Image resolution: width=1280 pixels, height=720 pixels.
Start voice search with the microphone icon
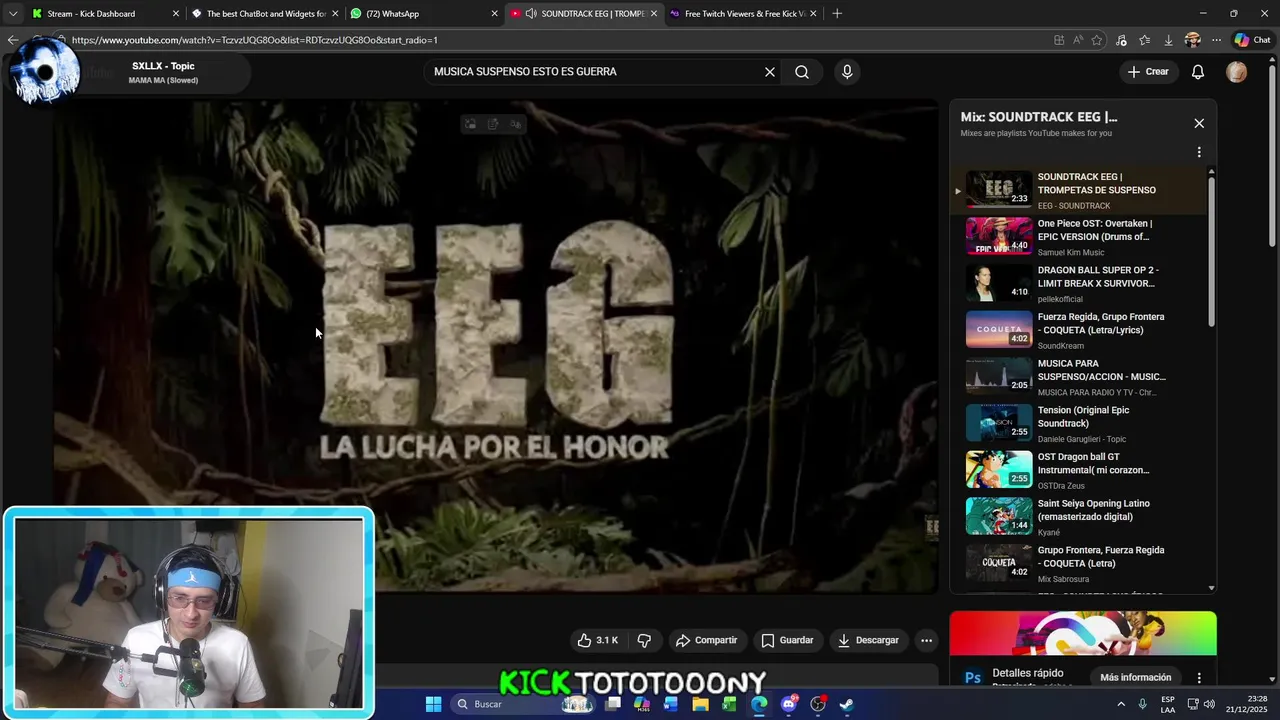tap(847, 72)
